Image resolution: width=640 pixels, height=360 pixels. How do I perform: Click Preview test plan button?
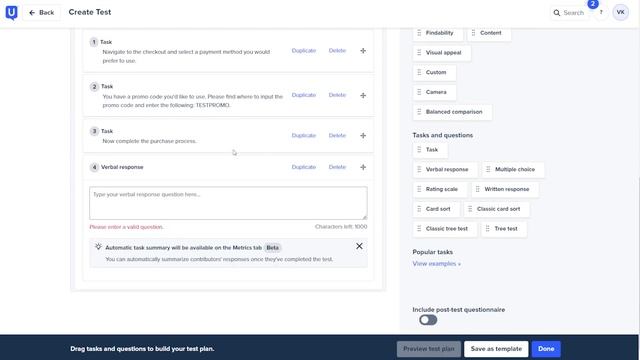point(429,349)
